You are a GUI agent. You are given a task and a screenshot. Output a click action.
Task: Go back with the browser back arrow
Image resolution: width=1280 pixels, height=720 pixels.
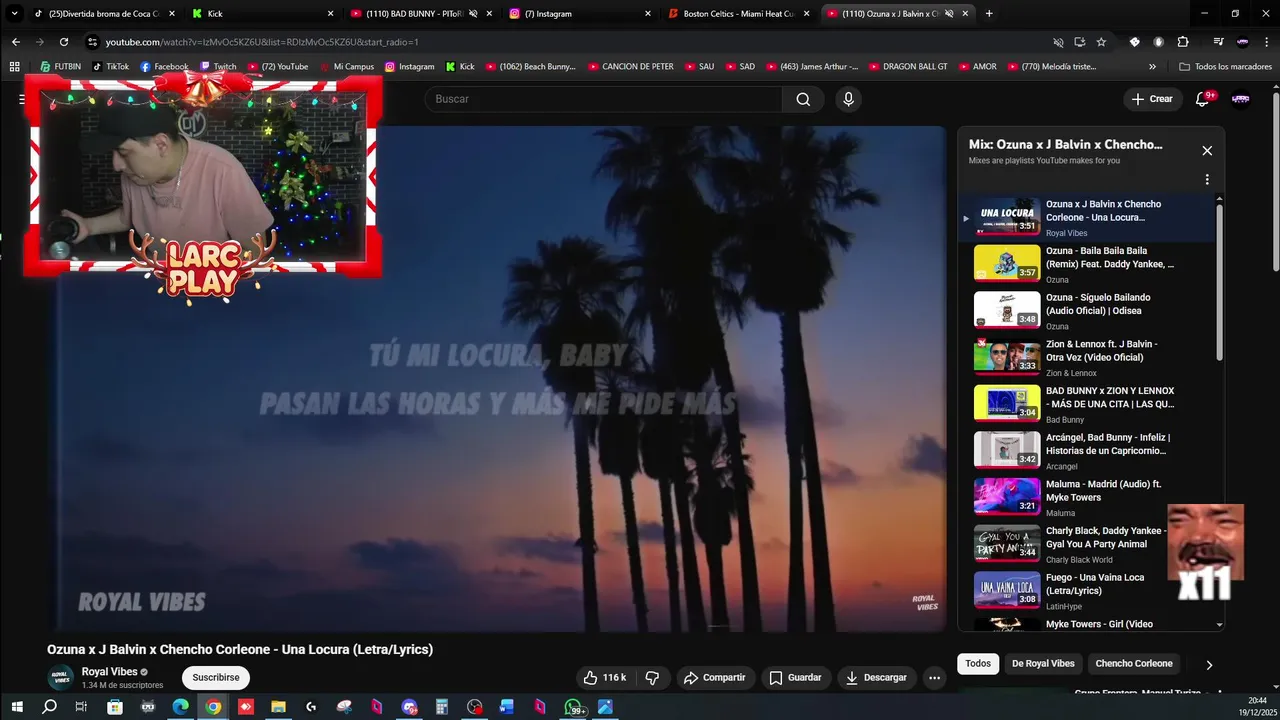coord(15,42)
